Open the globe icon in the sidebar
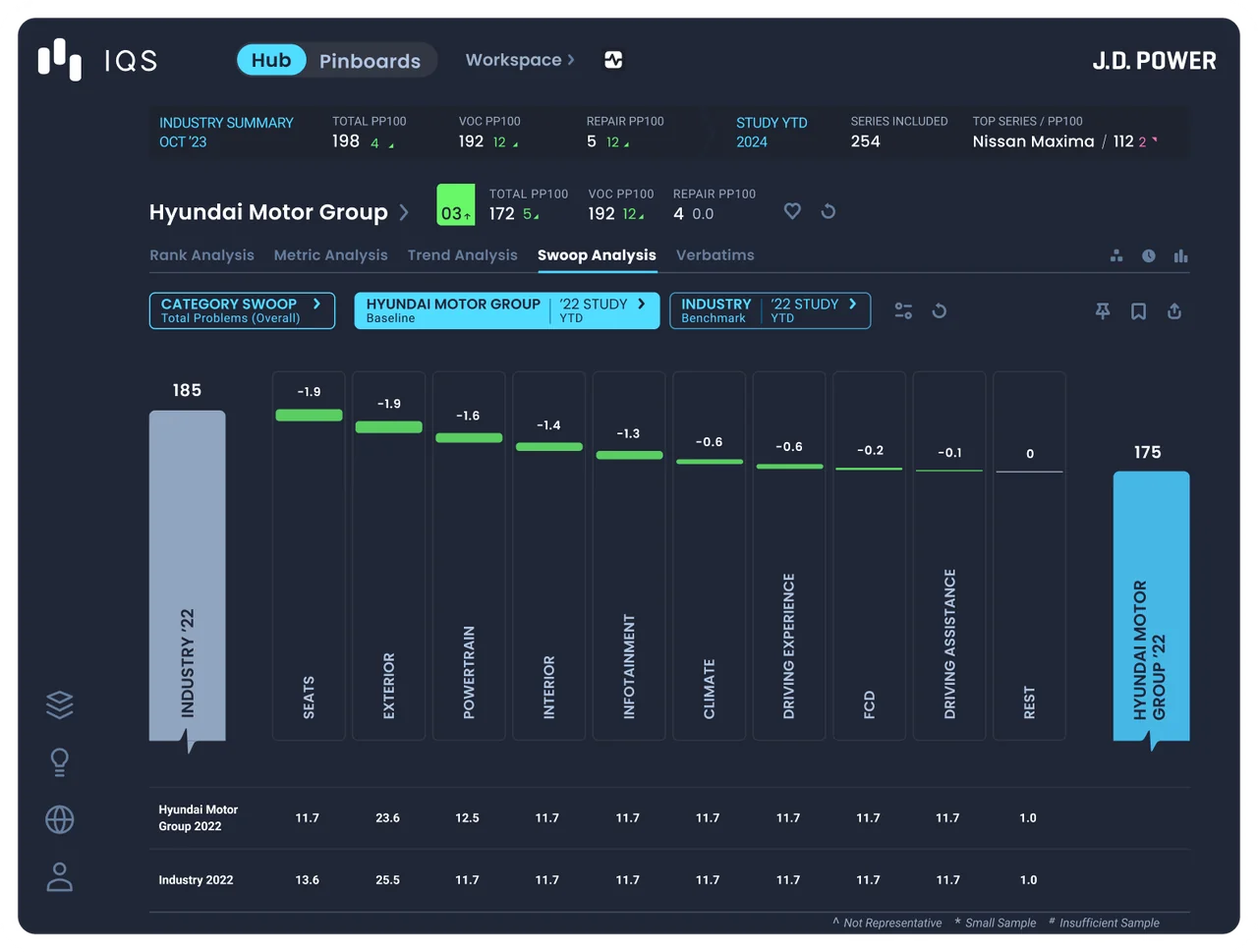Viewport: 1258px width, 952px height. 60,819
